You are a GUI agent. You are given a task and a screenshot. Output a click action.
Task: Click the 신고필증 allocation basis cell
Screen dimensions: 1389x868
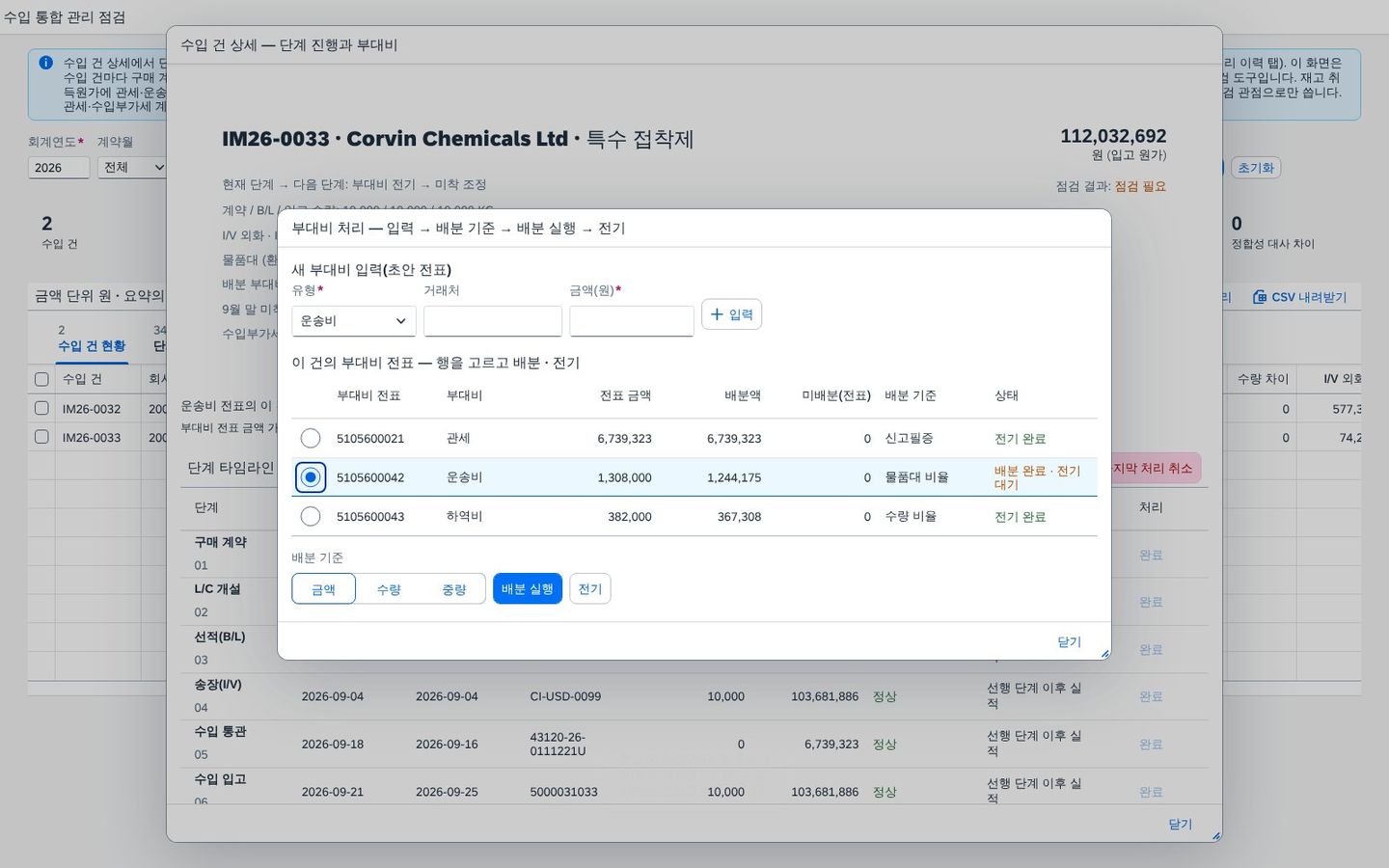tap(909, 439)
